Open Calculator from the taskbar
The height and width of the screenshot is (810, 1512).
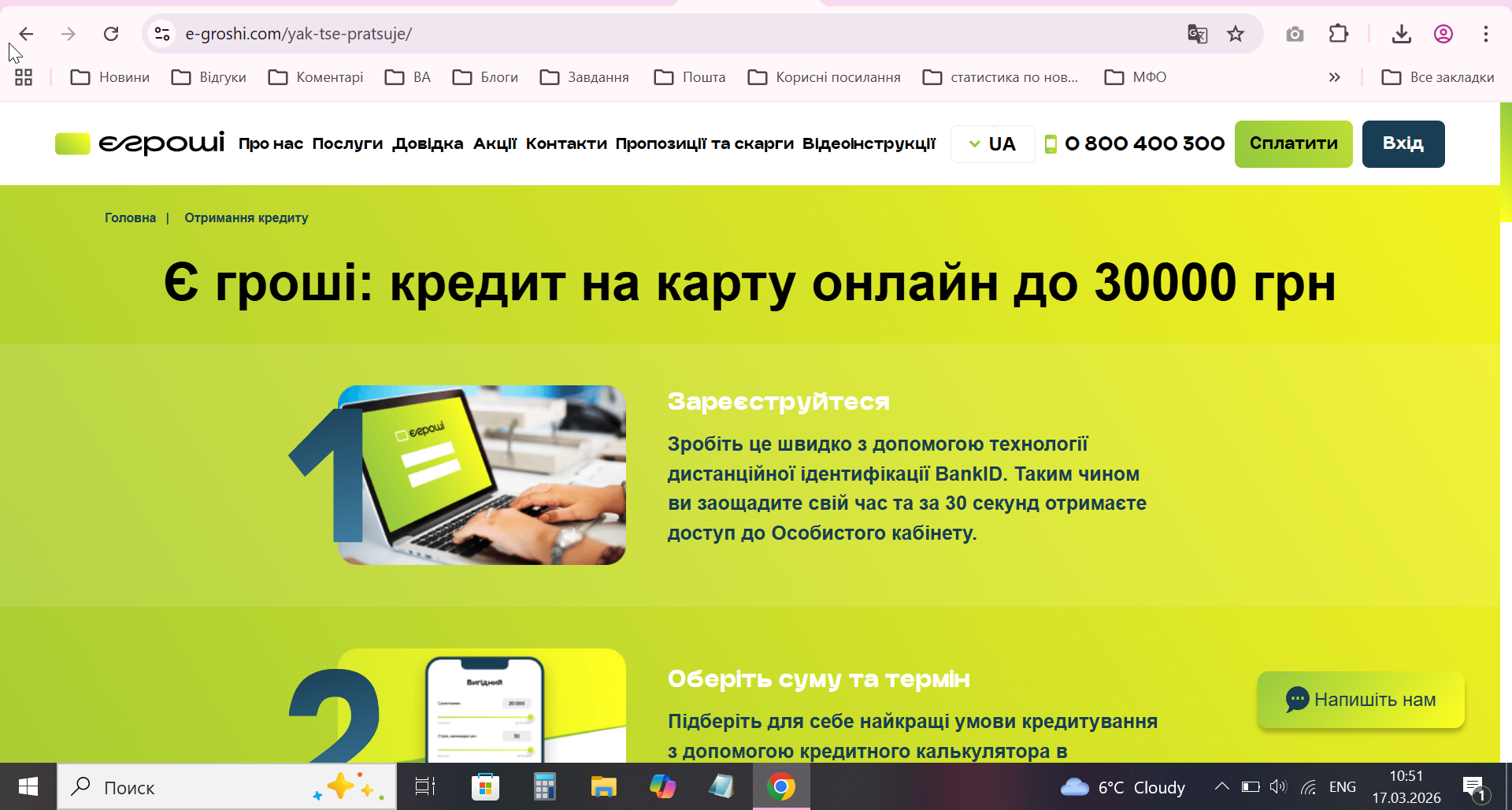[544, 786]
